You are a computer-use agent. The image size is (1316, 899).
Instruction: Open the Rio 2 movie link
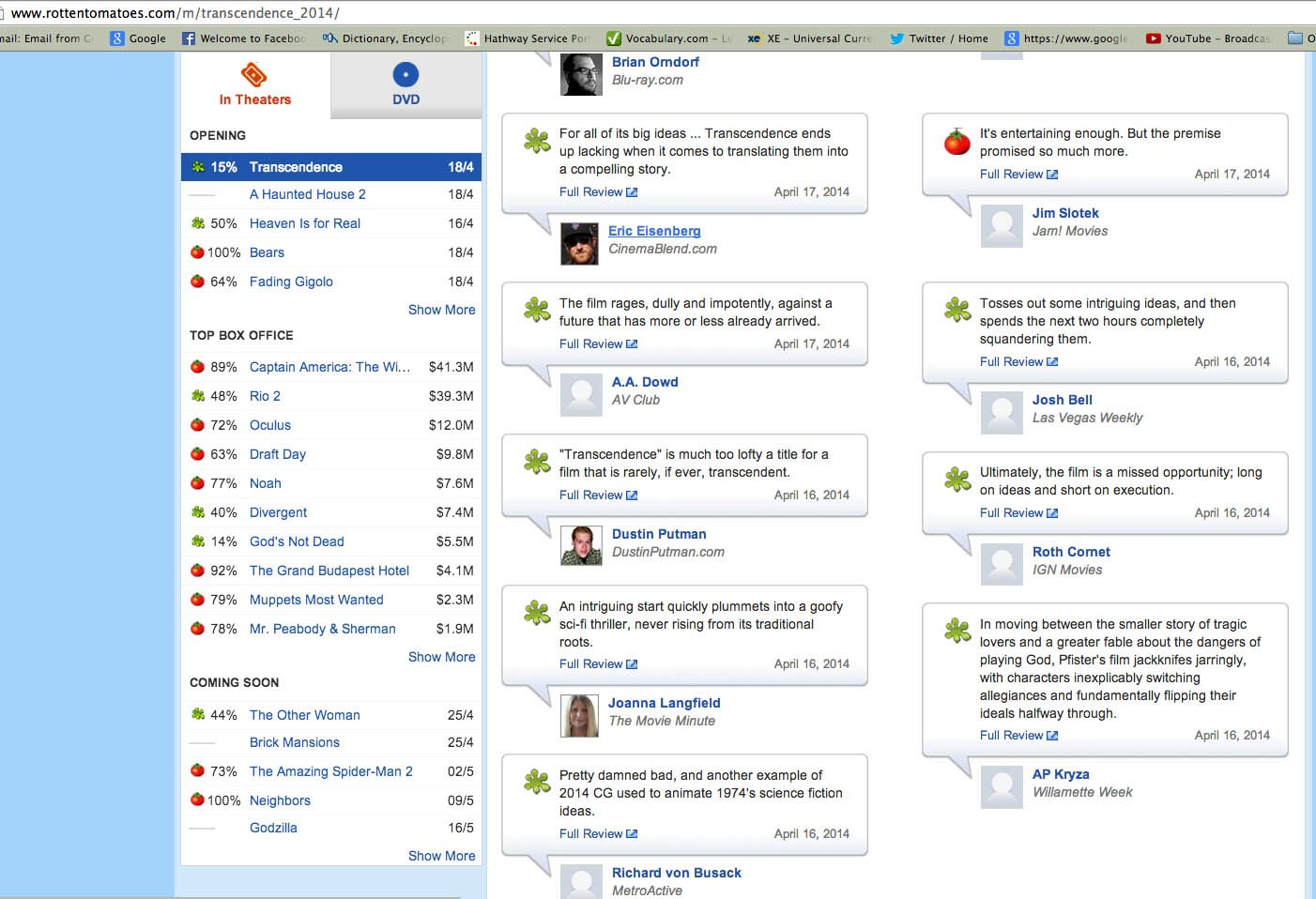coord(265,396)
